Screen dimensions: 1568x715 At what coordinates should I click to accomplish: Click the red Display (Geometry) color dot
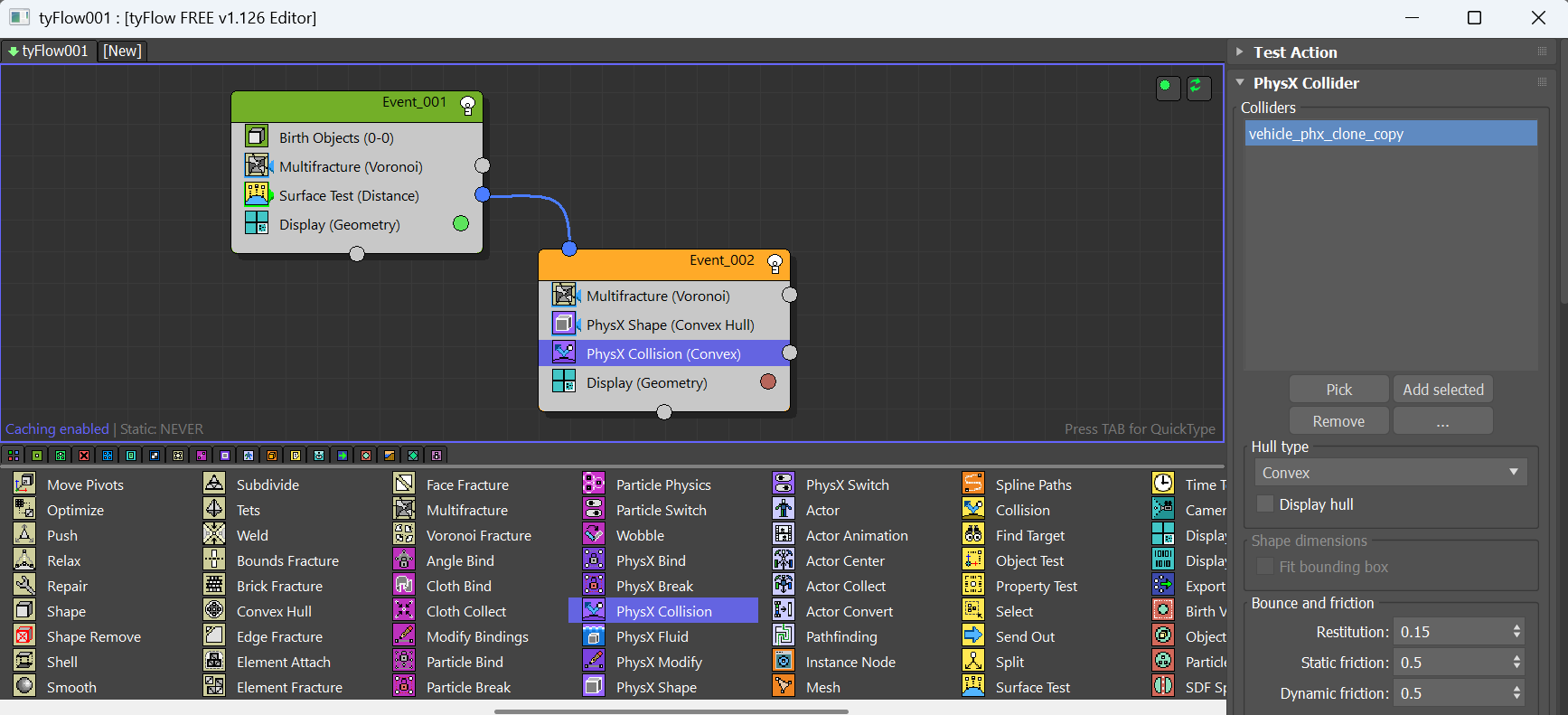768,381
